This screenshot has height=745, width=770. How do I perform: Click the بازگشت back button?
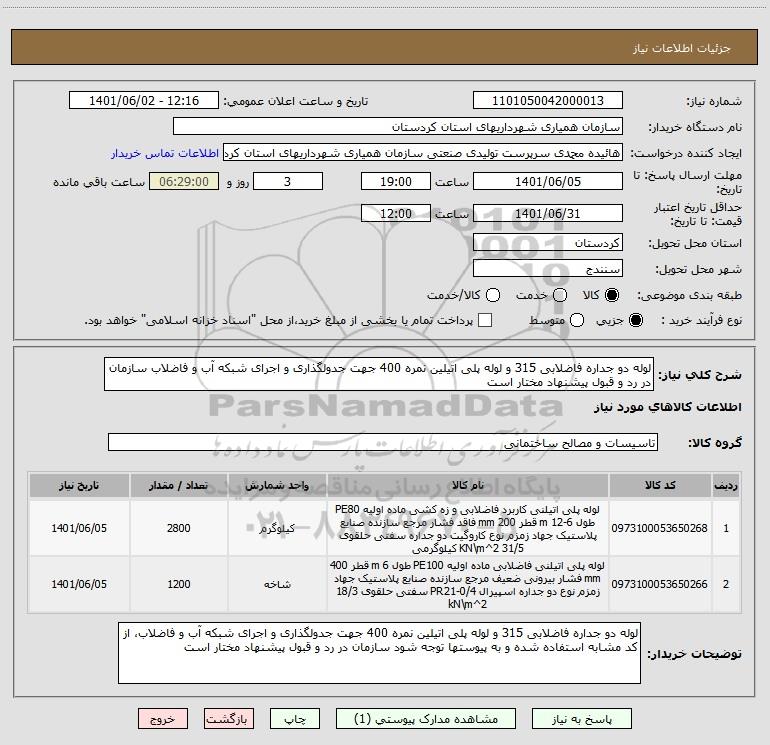(229, 719)
